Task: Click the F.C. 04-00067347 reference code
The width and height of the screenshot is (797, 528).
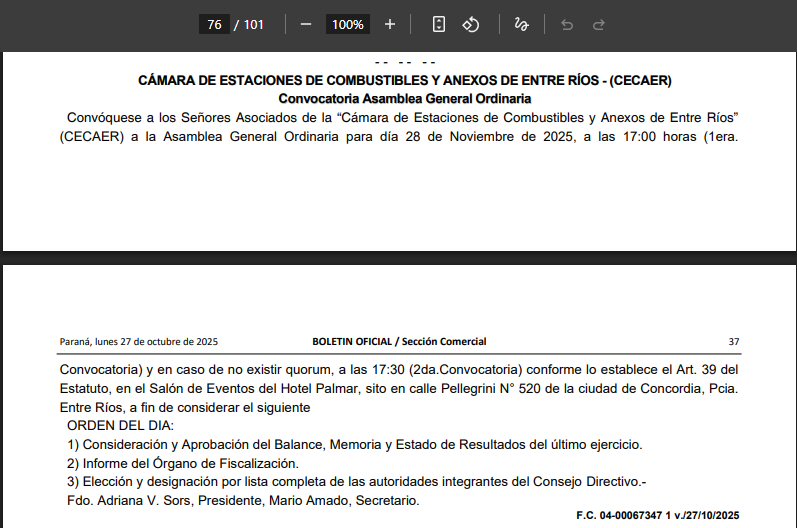Action: click(x=657, y=515)
